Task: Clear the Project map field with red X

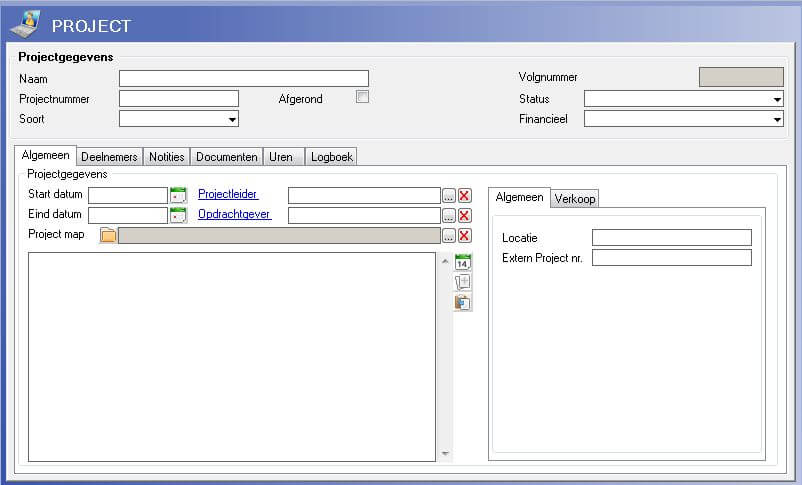Action: point(464,235)
